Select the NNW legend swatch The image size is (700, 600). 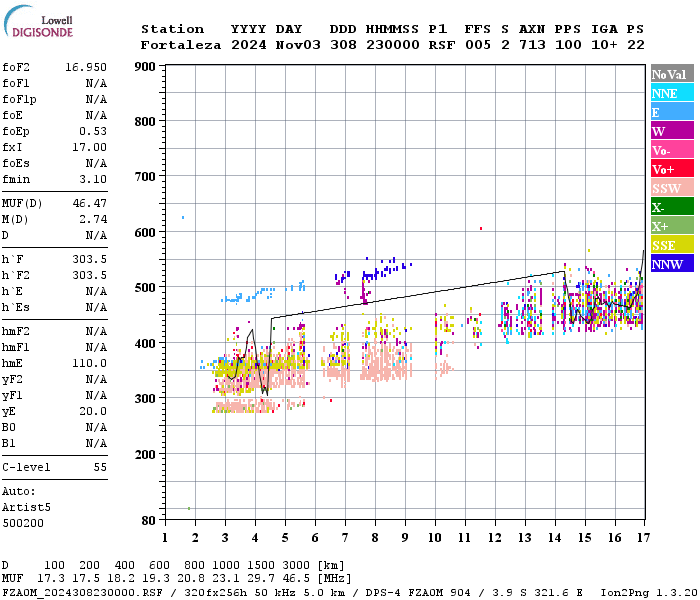(x=672, y=263)
